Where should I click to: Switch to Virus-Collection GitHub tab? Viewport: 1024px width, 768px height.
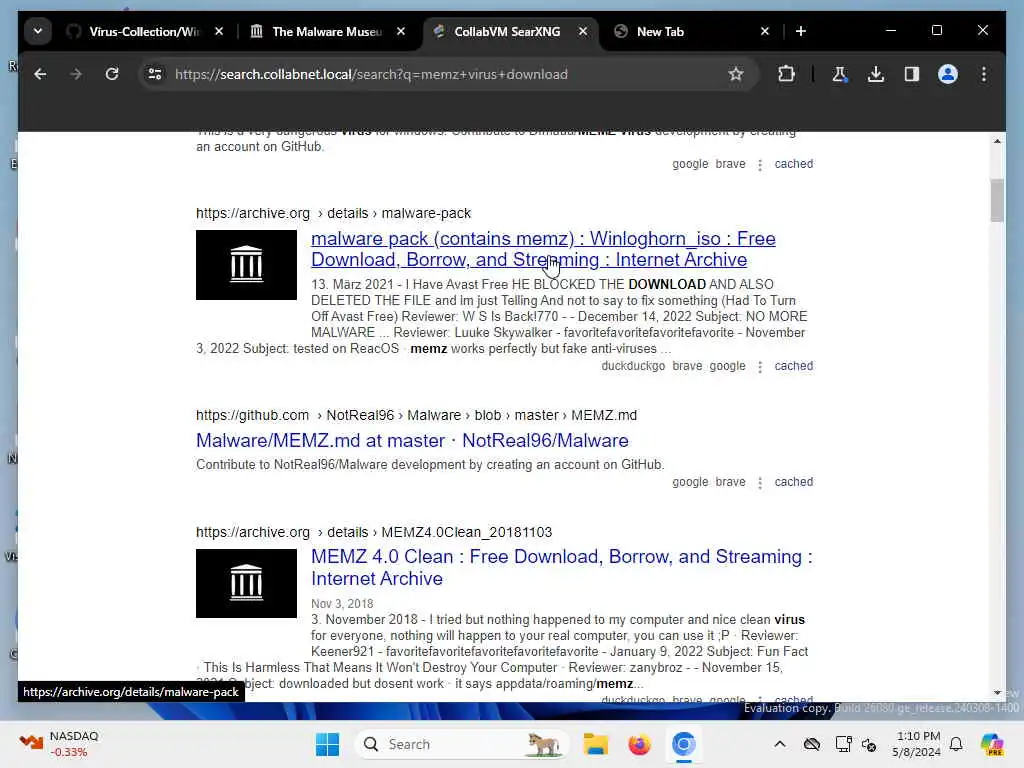(x=144, y=31)
